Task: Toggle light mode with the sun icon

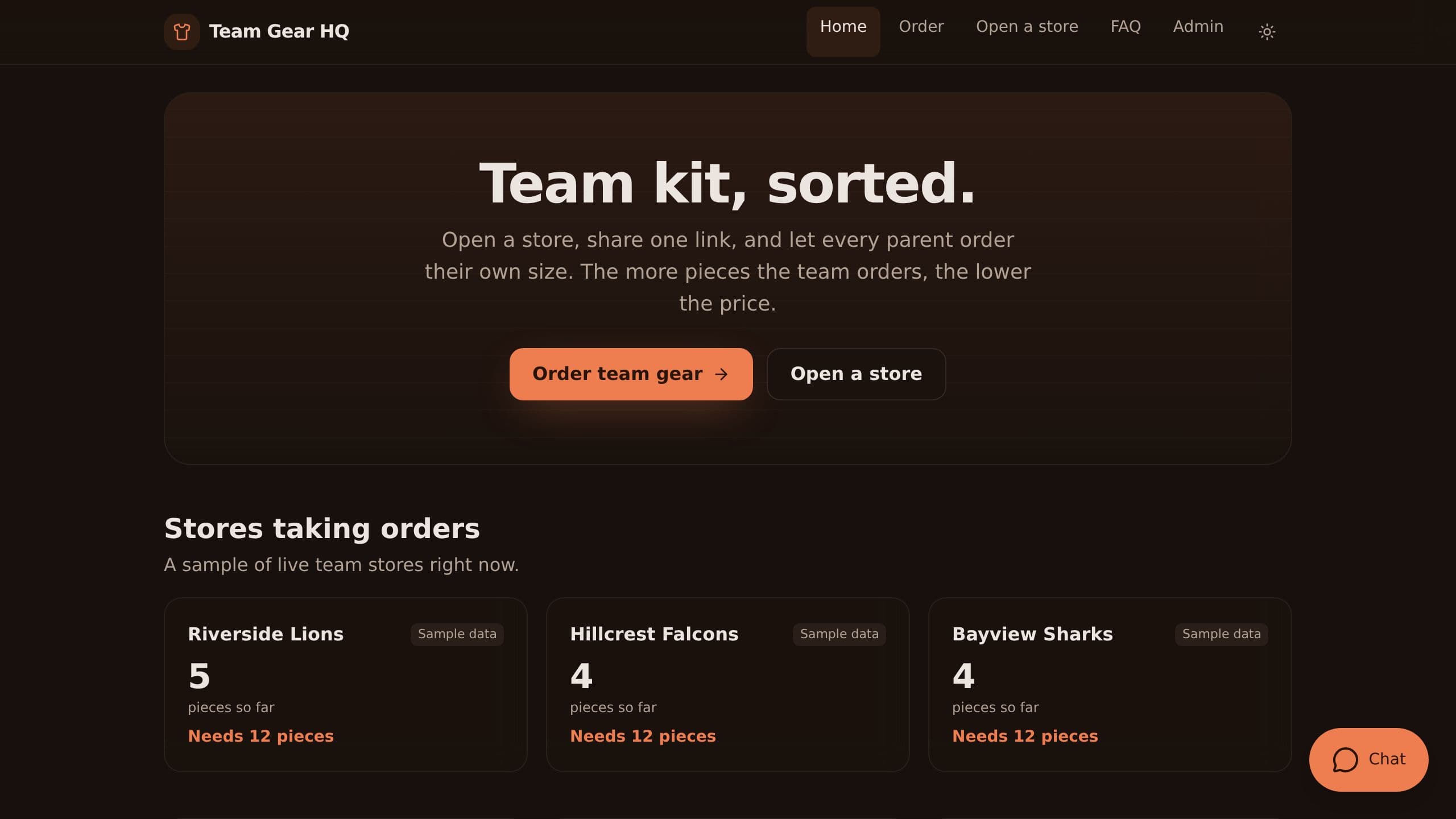Action: point(1267,32)
